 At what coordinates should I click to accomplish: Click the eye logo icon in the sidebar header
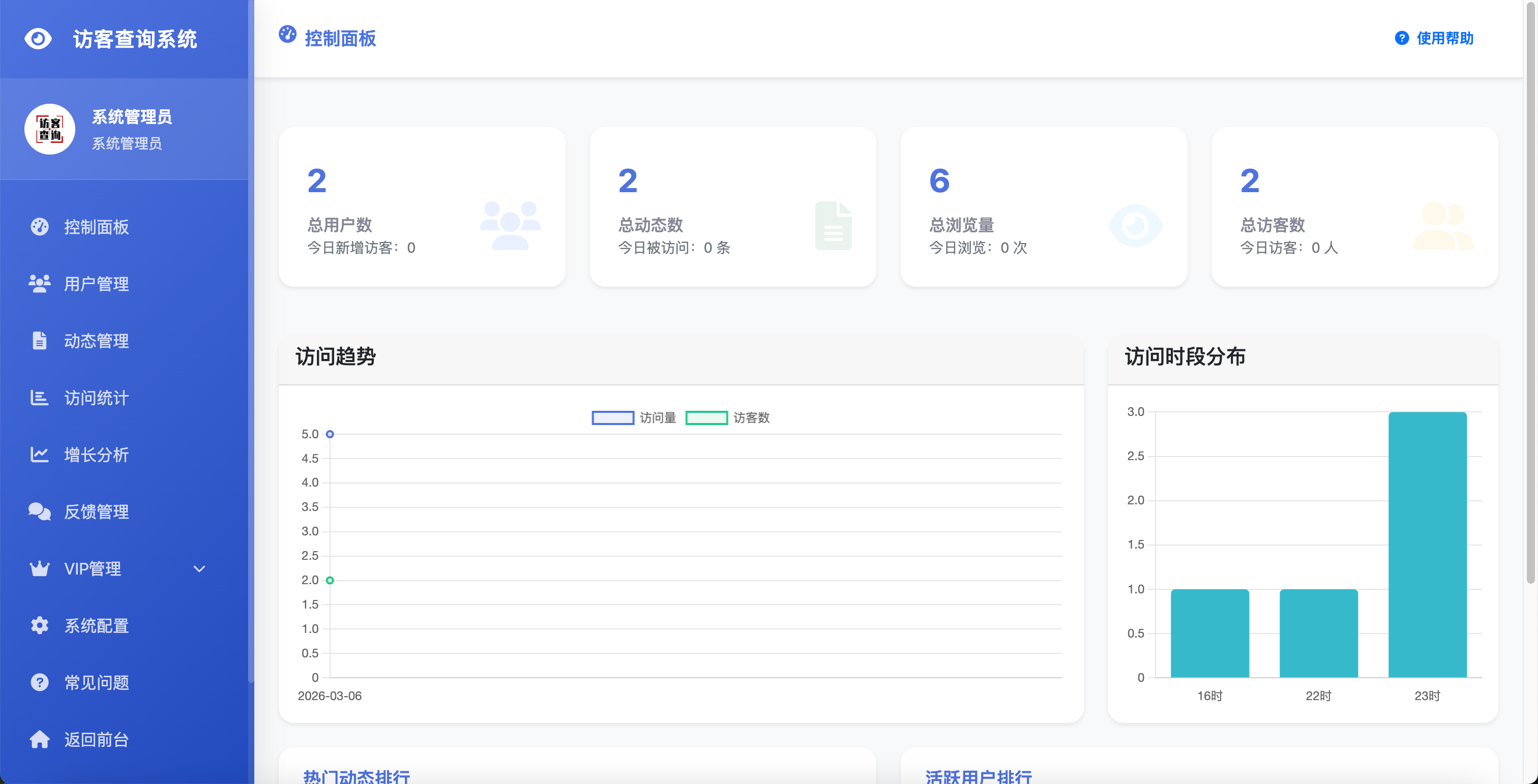pyautogui.click(x=38, y=39)
